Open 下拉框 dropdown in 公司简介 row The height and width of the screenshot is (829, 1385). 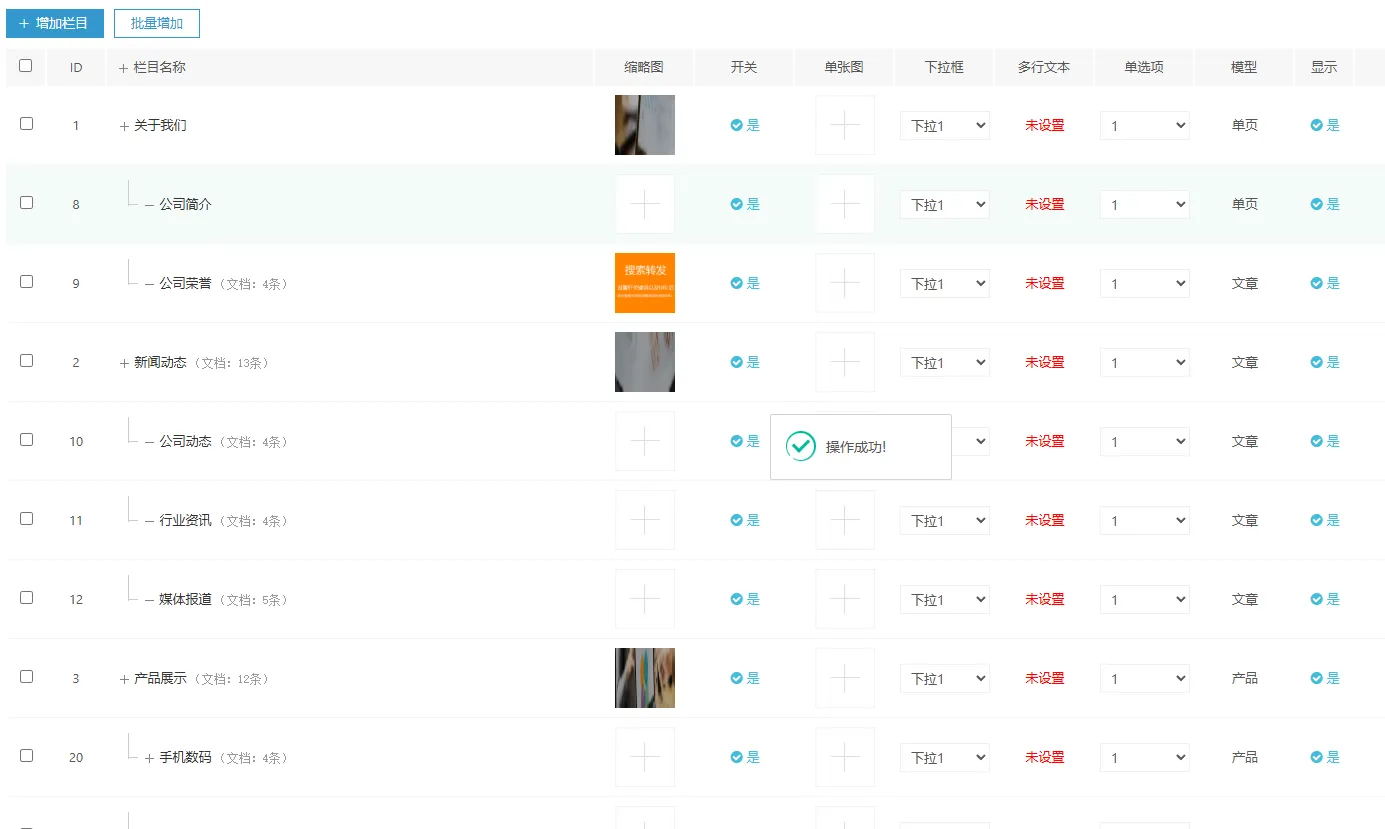[945, 205]
